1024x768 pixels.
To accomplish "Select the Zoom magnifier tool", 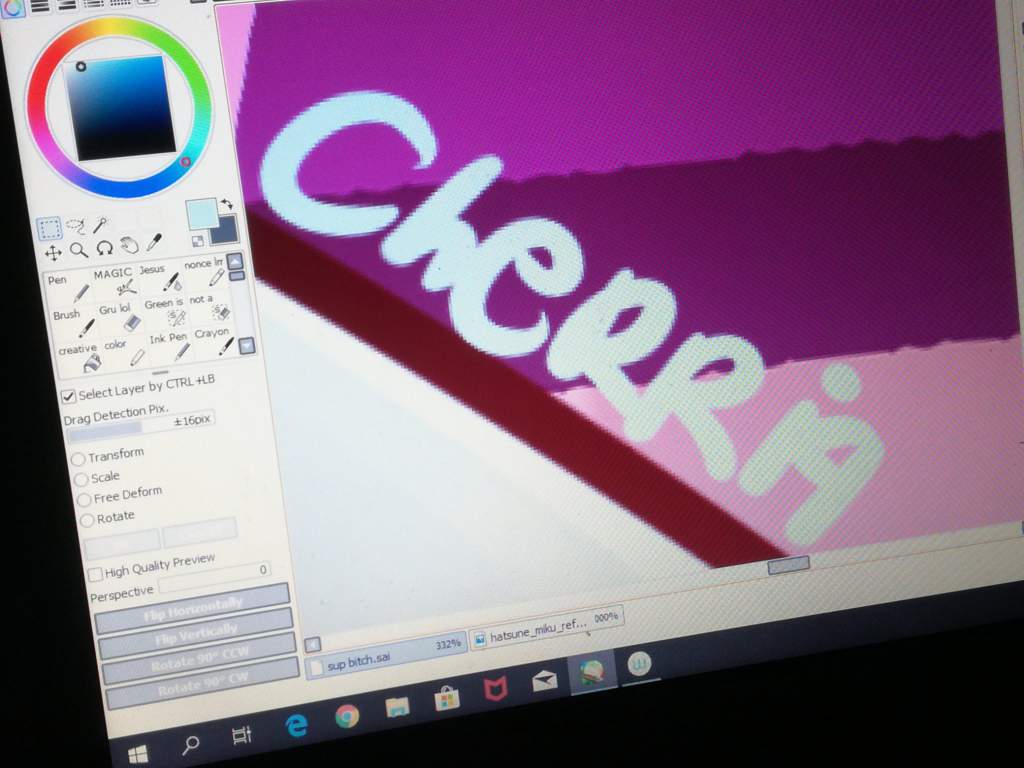I will pos(79,250).
